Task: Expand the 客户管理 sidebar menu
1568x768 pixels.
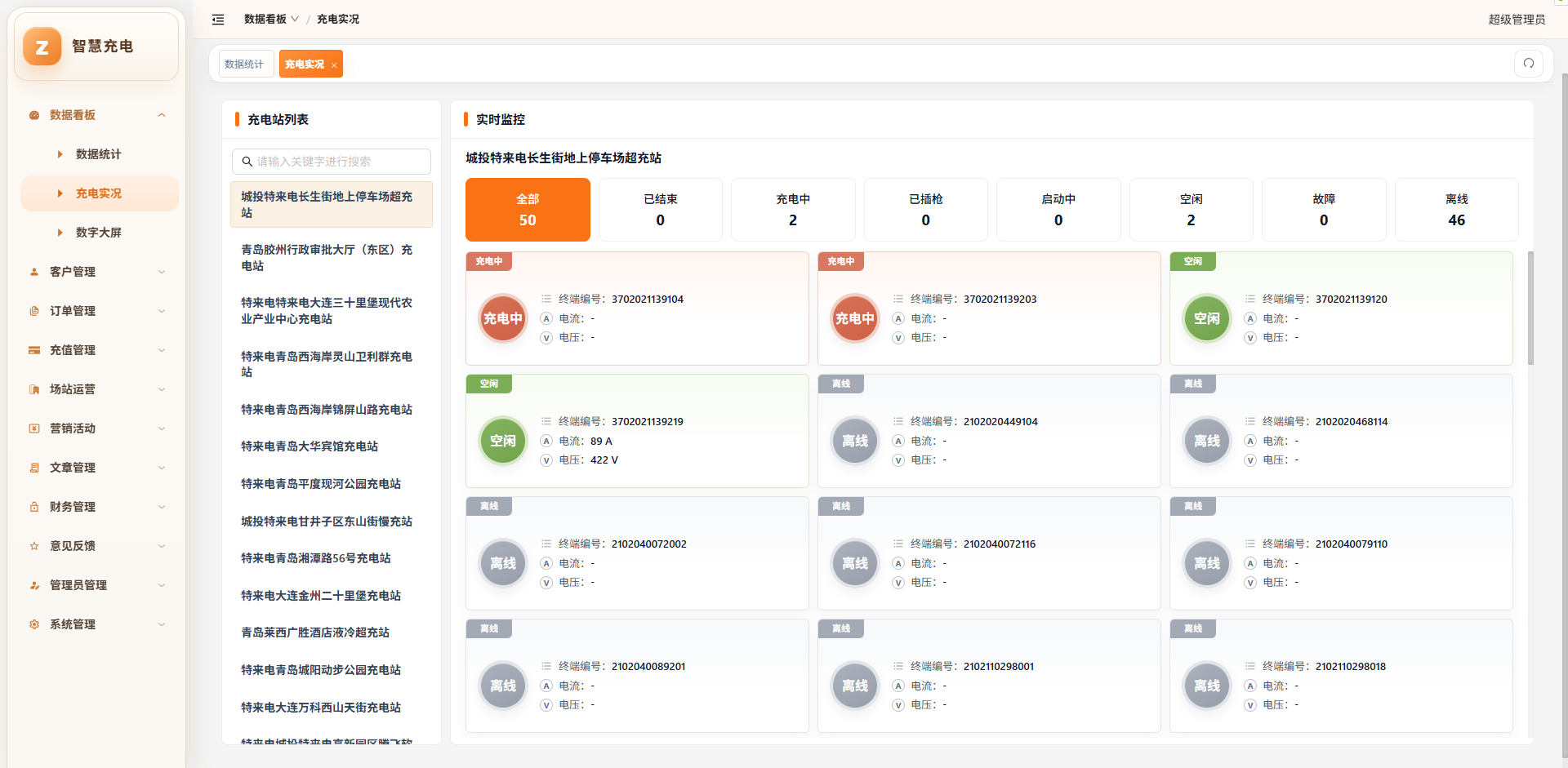Action: [98, 272]
